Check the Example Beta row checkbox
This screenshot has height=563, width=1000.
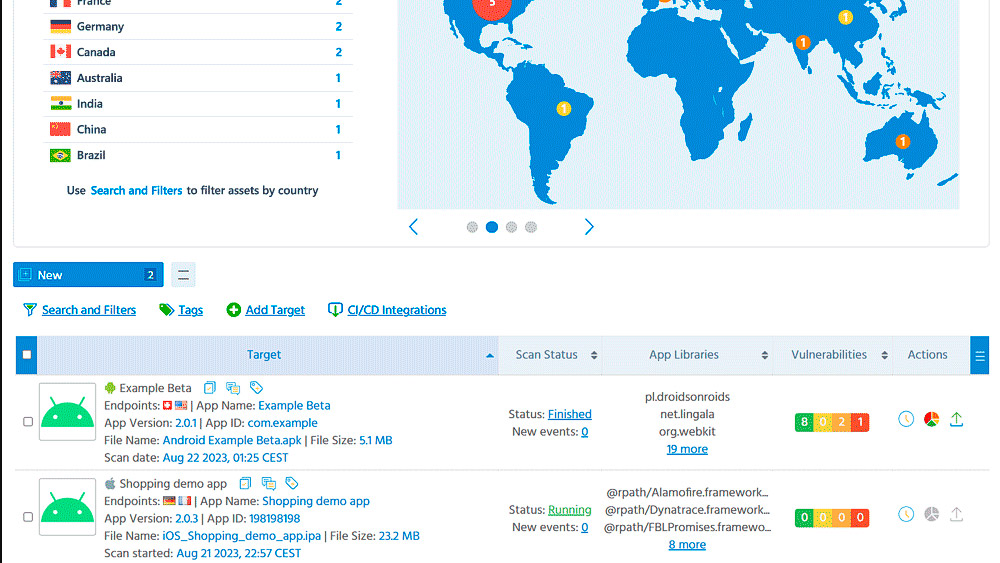28,422
